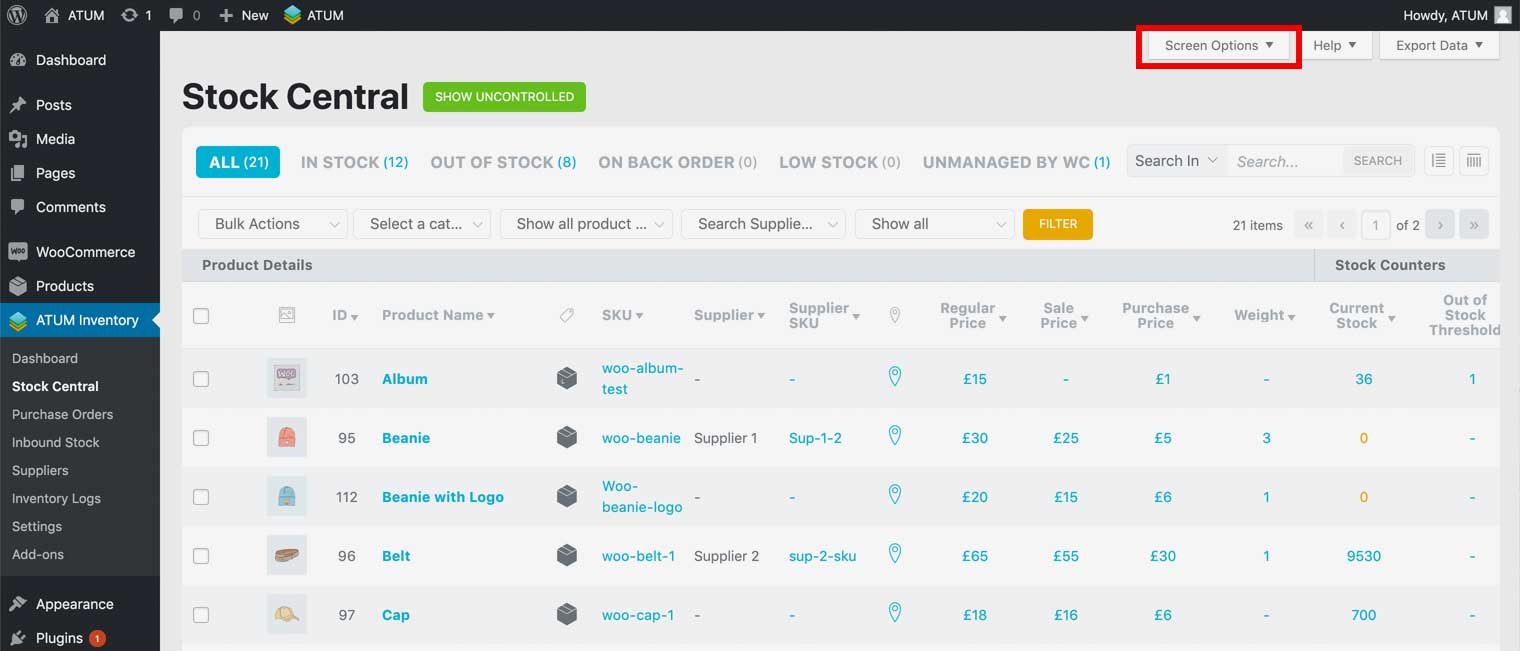Expand the Screen Options panel
Screen dimensions: 1520x651
pos(1218,46)
